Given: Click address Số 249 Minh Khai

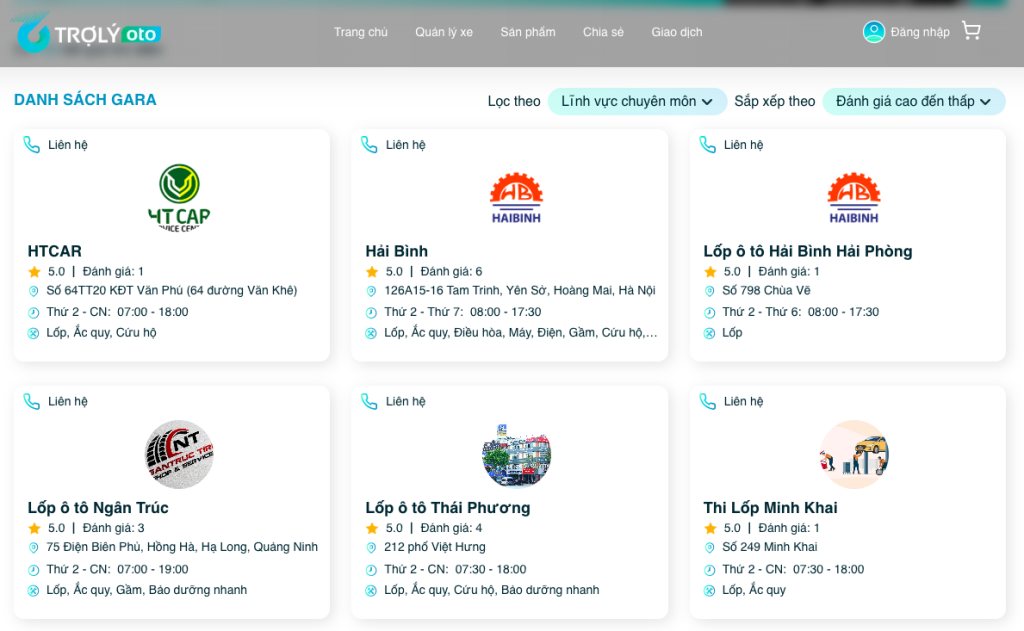Looking at the screenshot, I should tap(770, 547).
